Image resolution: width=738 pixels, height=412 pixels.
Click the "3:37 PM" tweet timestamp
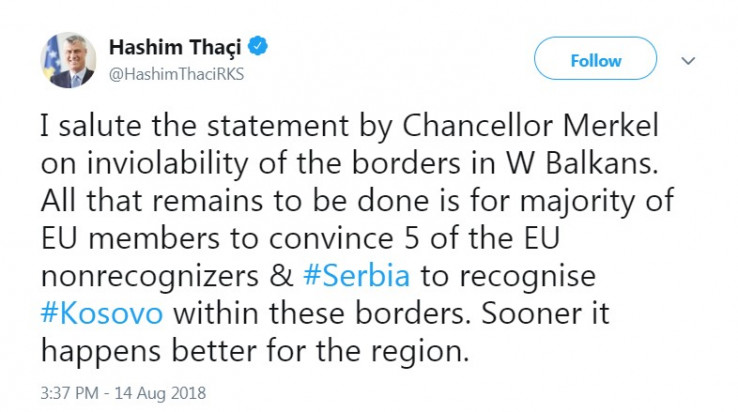[x=68, y=392]
